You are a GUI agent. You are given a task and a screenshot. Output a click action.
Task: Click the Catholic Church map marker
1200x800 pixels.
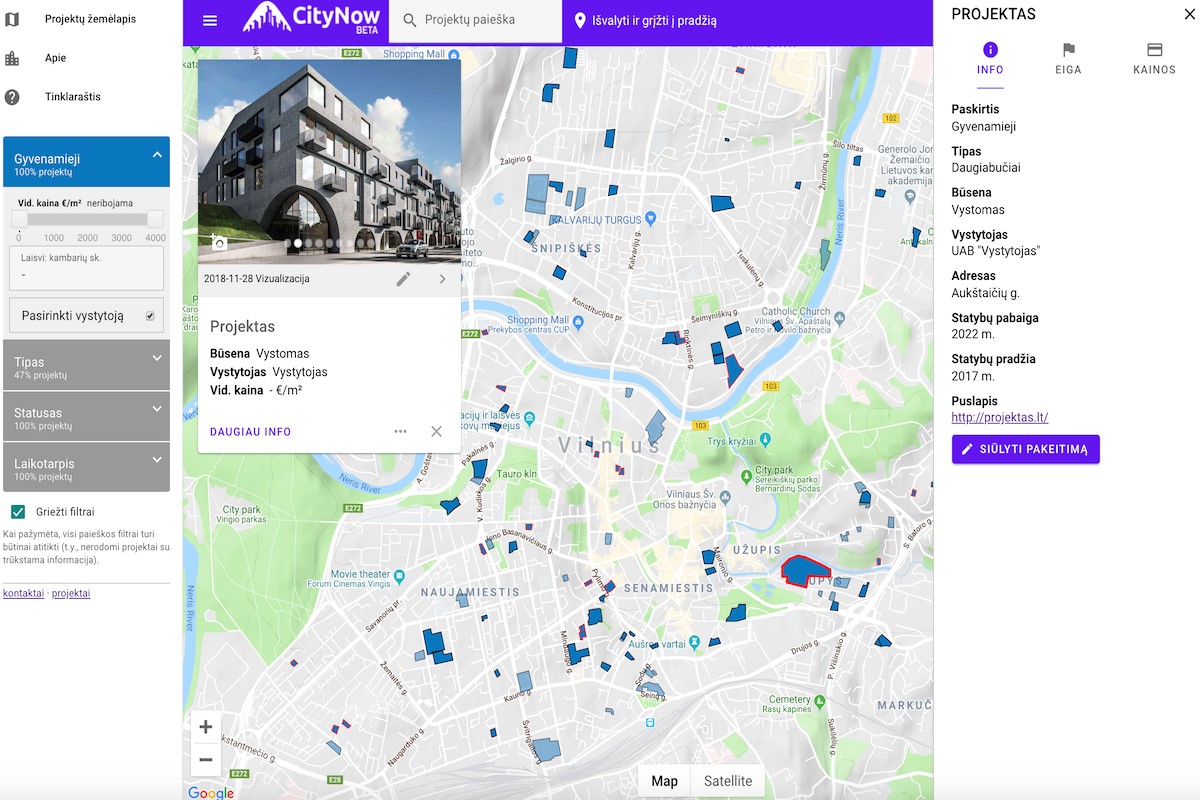point(840,319)
